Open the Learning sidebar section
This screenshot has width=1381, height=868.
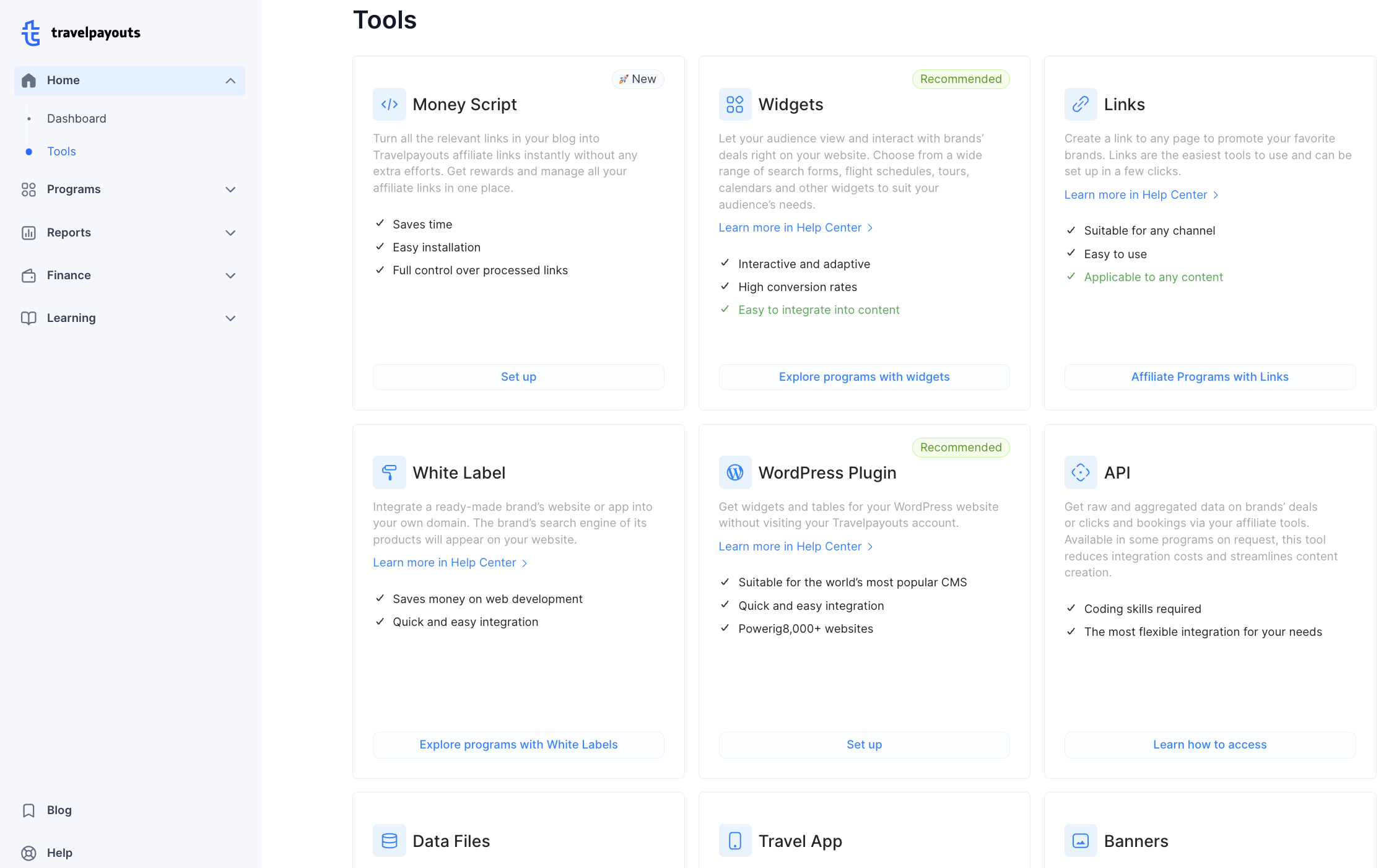pyautogui.click(x=129, y=318)
